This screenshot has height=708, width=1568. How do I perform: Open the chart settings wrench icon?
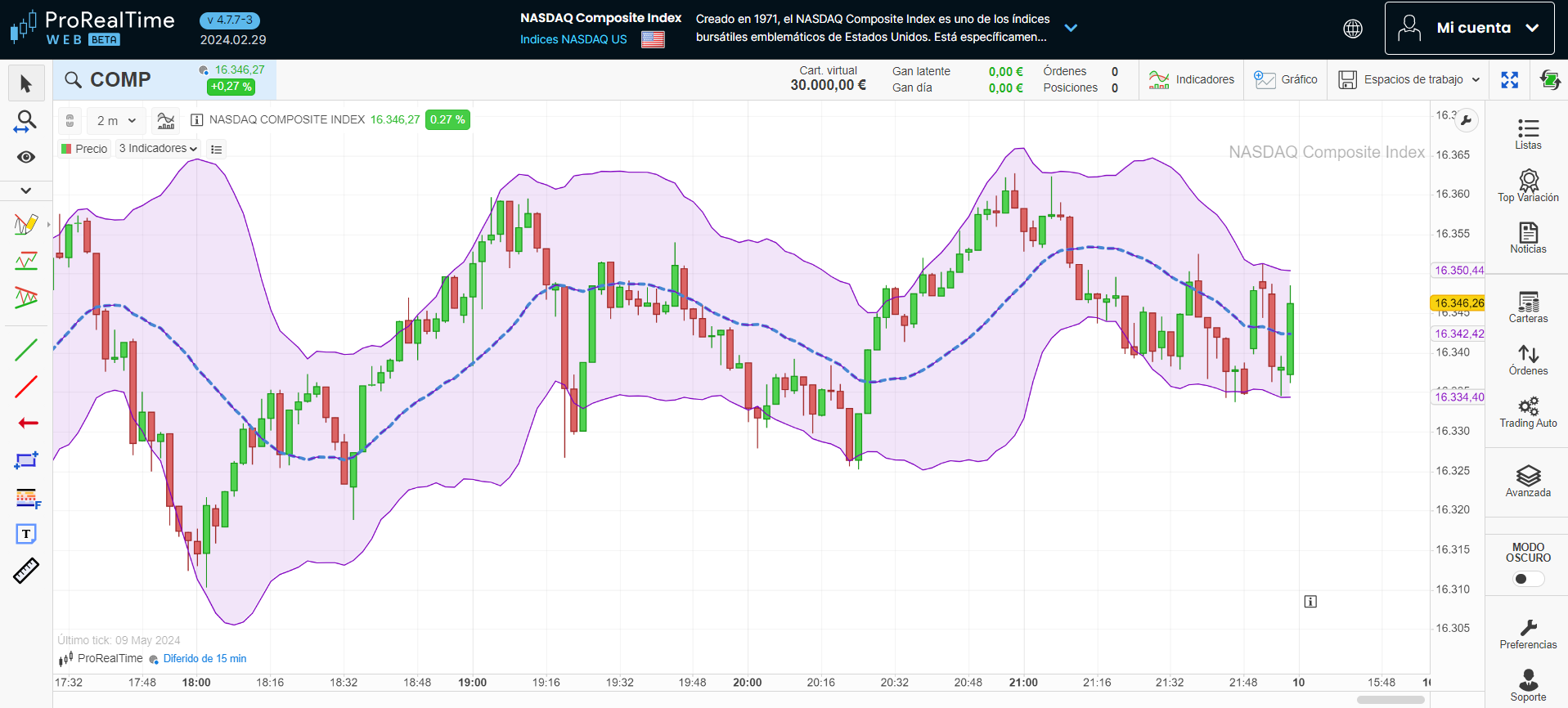(x=1466, y=120)
